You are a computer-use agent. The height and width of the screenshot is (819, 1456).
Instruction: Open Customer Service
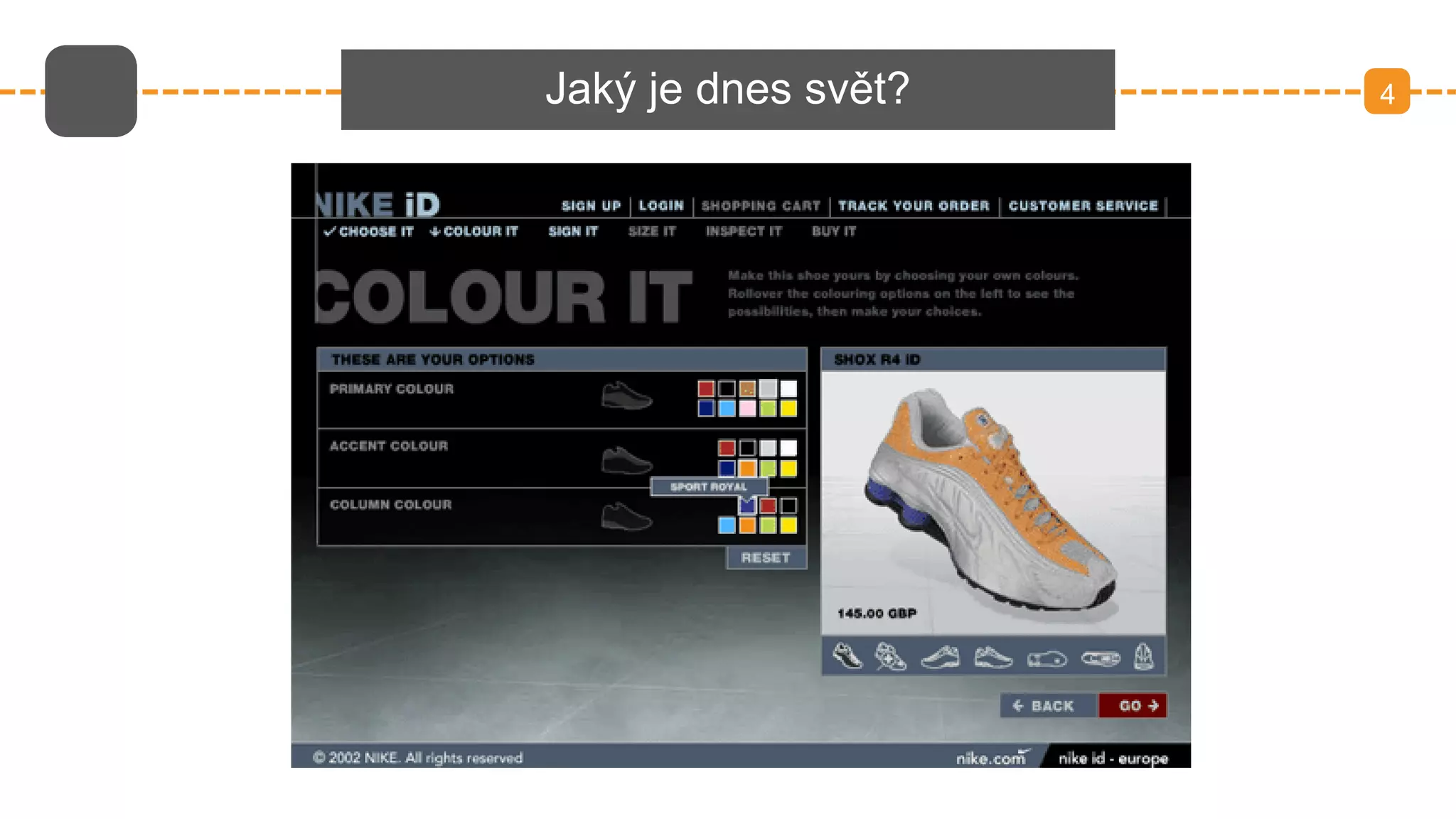[1083, 205]
